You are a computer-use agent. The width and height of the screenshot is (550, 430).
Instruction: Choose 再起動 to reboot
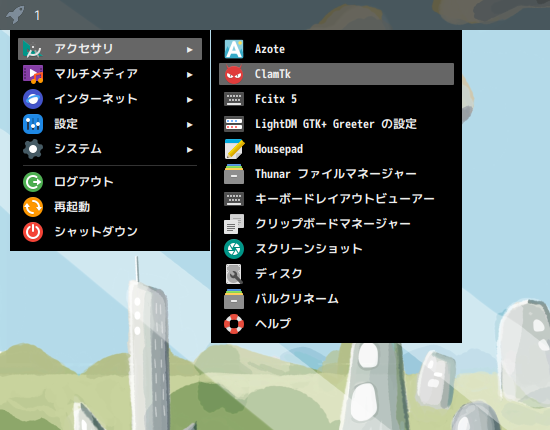pos(110,207)
